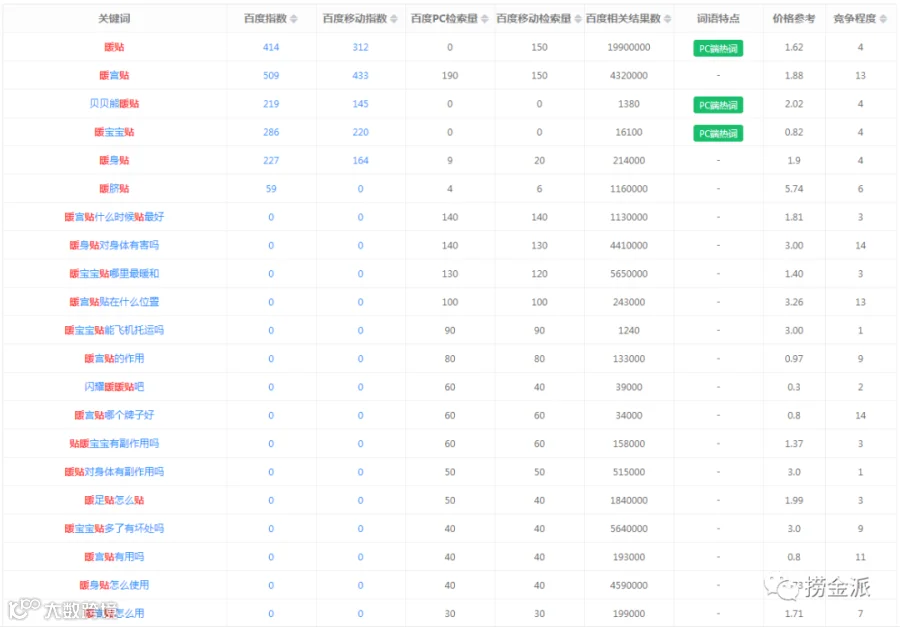The height and width of the screenshot is (627, 900).
Task: Open keyword 闪耀暖暖贴吧
Action: click(114, 386)
